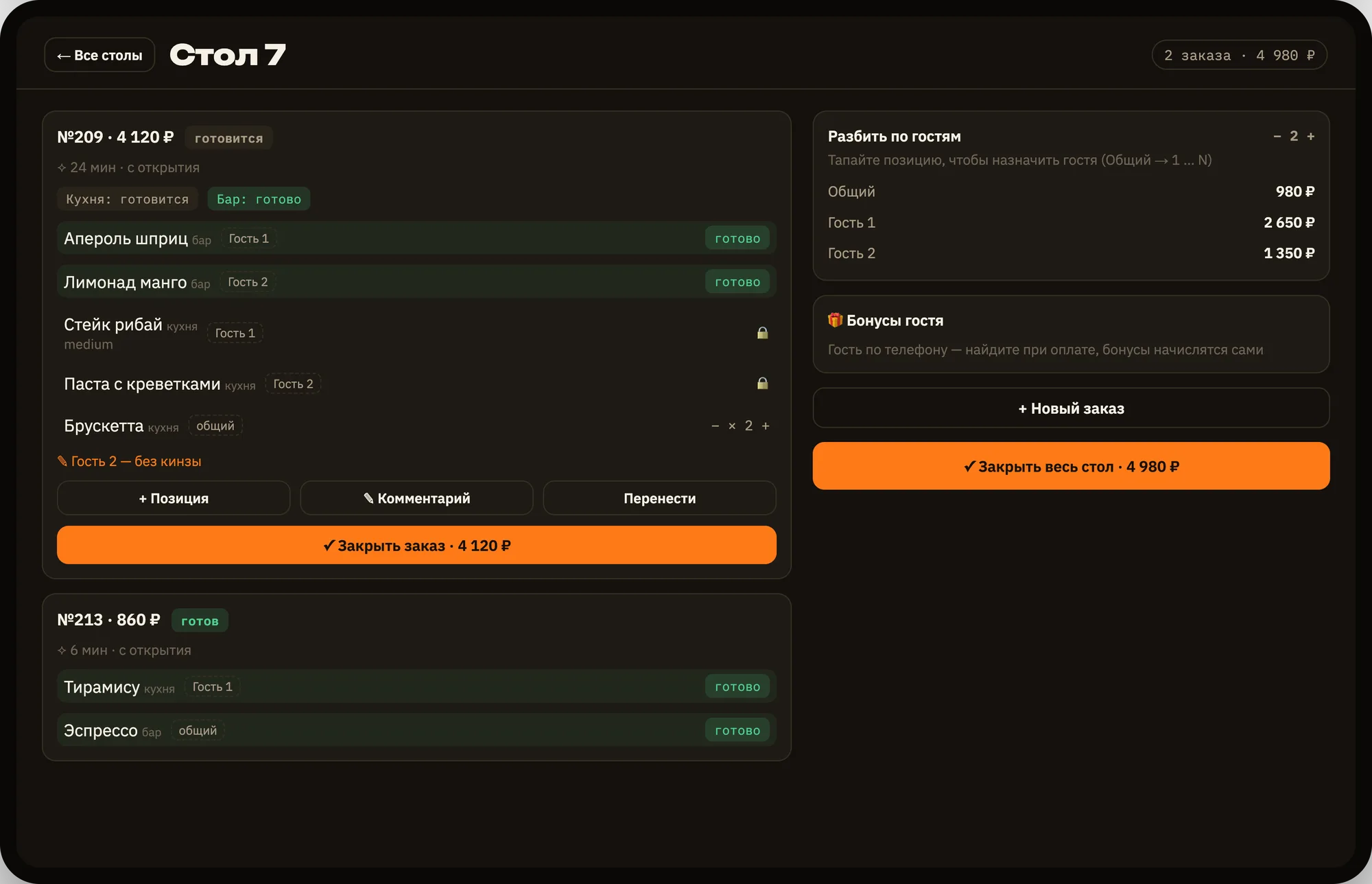Tap guest tag Гость 2 on Паста с креветками

point(293,384)
